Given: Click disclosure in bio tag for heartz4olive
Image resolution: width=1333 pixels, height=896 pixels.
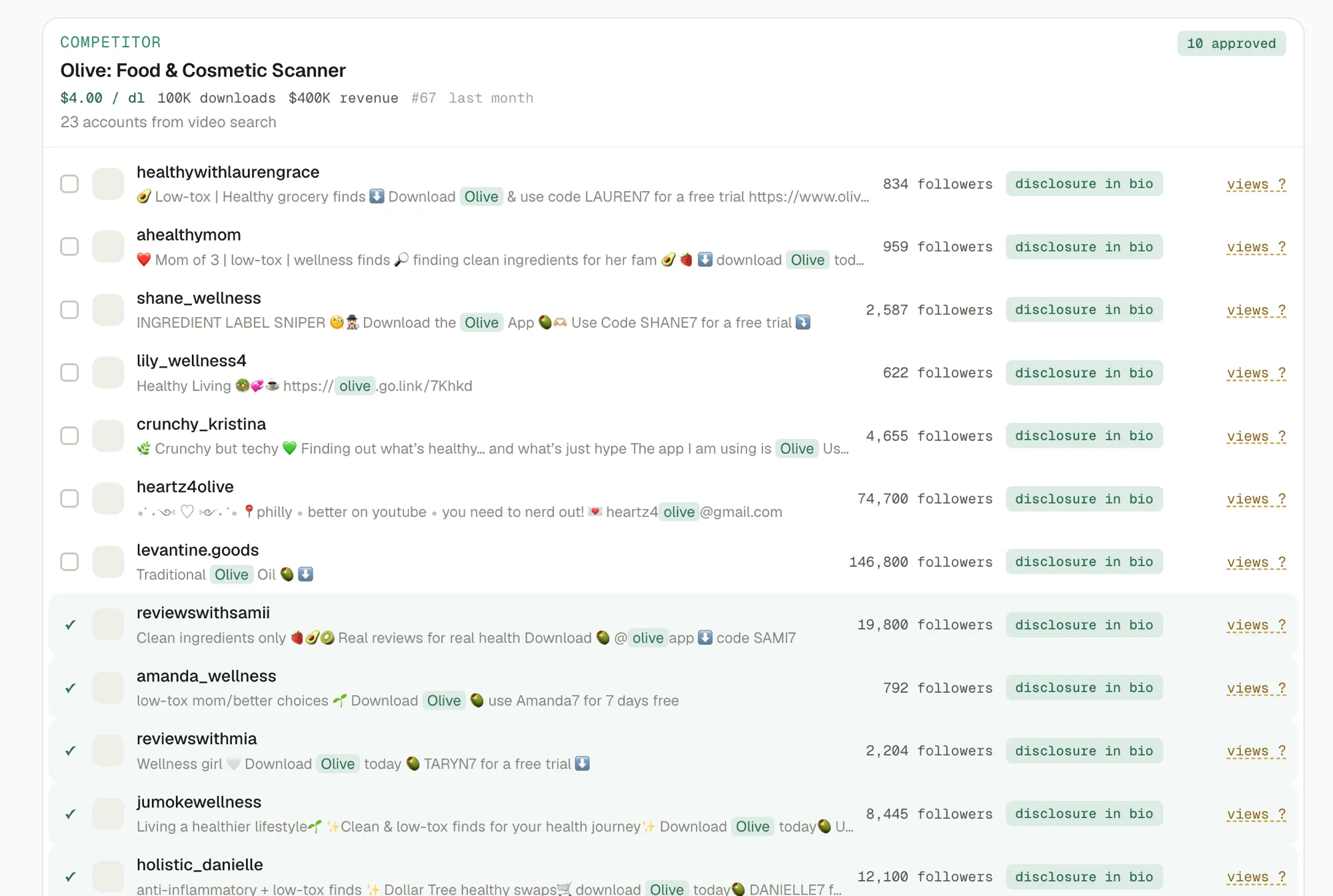Looking at the screenshot, I should pos(1084,498).
